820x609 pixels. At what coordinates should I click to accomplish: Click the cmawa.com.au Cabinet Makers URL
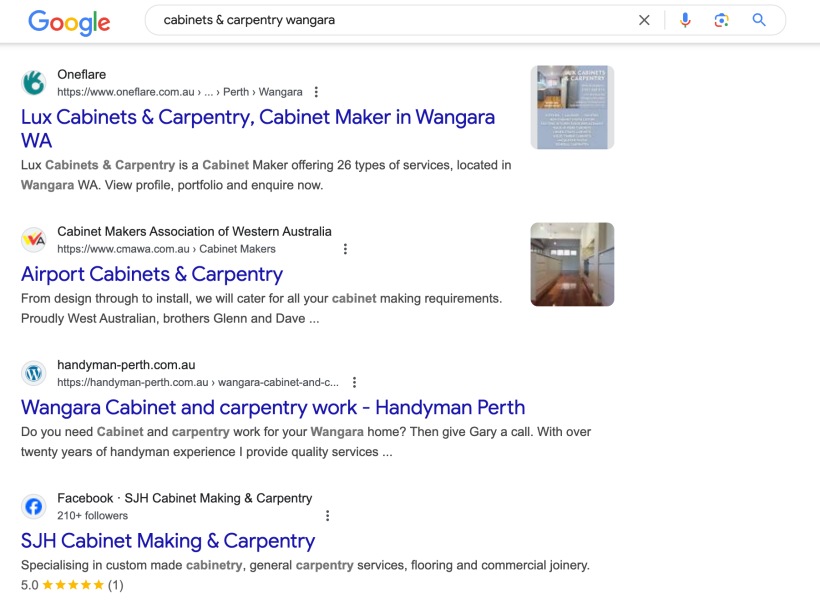tap(166, 249)
